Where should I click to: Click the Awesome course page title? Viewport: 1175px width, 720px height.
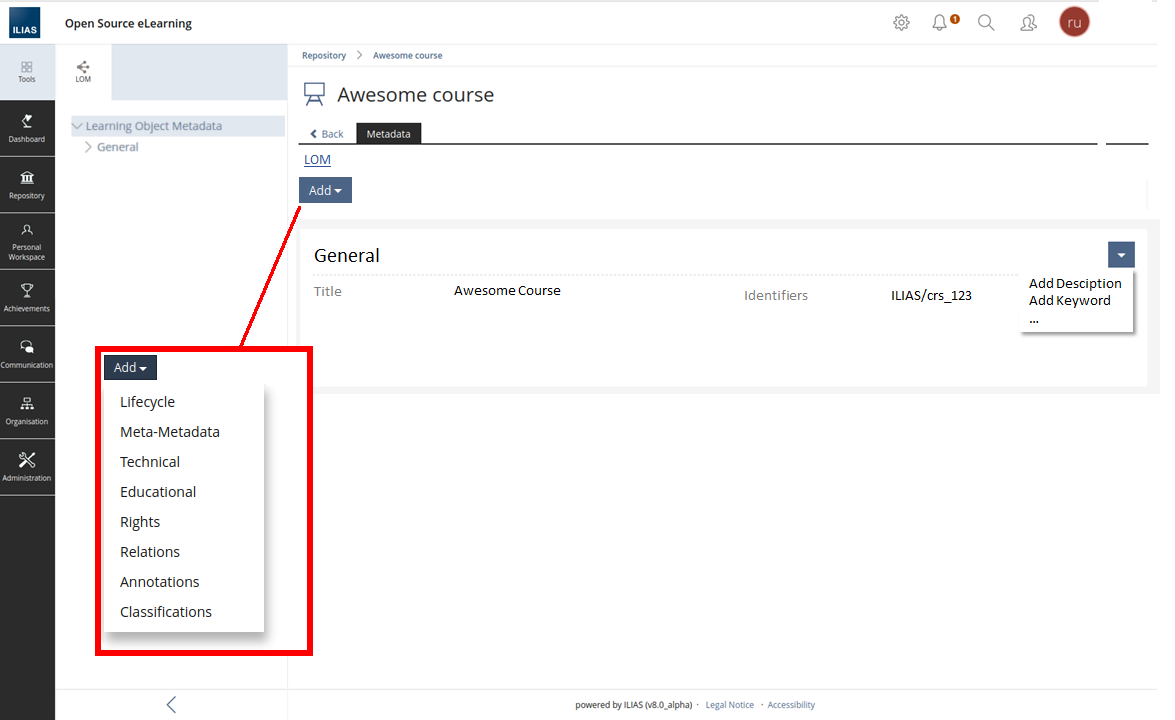[x=415, y=94]
